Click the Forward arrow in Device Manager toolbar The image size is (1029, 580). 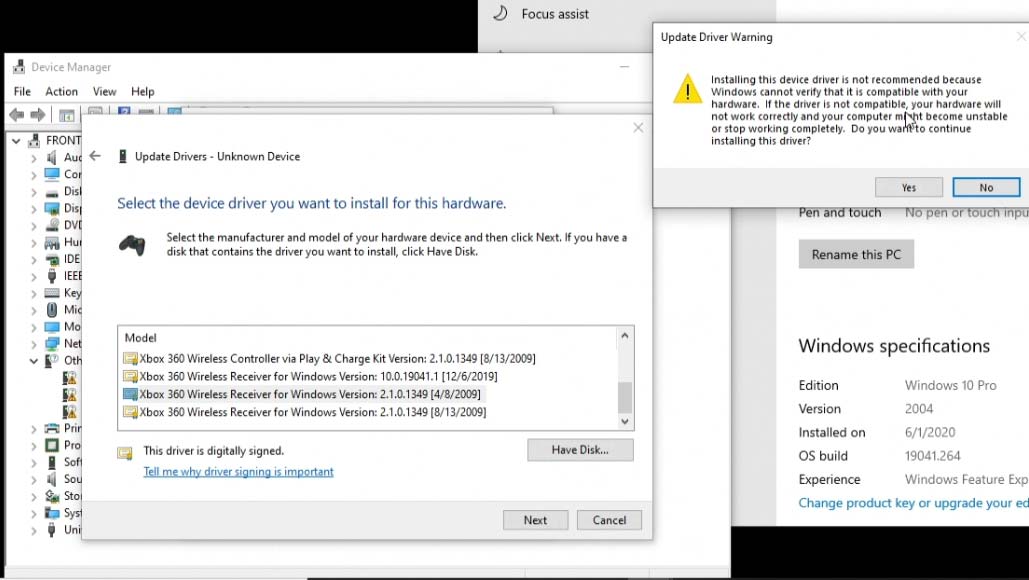(x=38, y=115)
